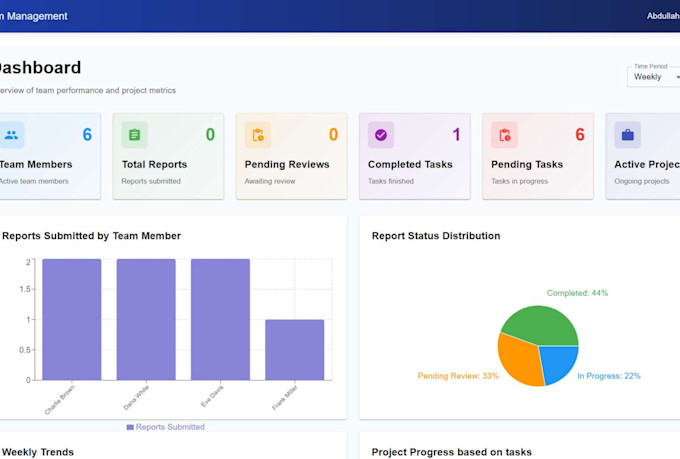
Task: Click the Dana White axis label
Action: coord(136,397)
